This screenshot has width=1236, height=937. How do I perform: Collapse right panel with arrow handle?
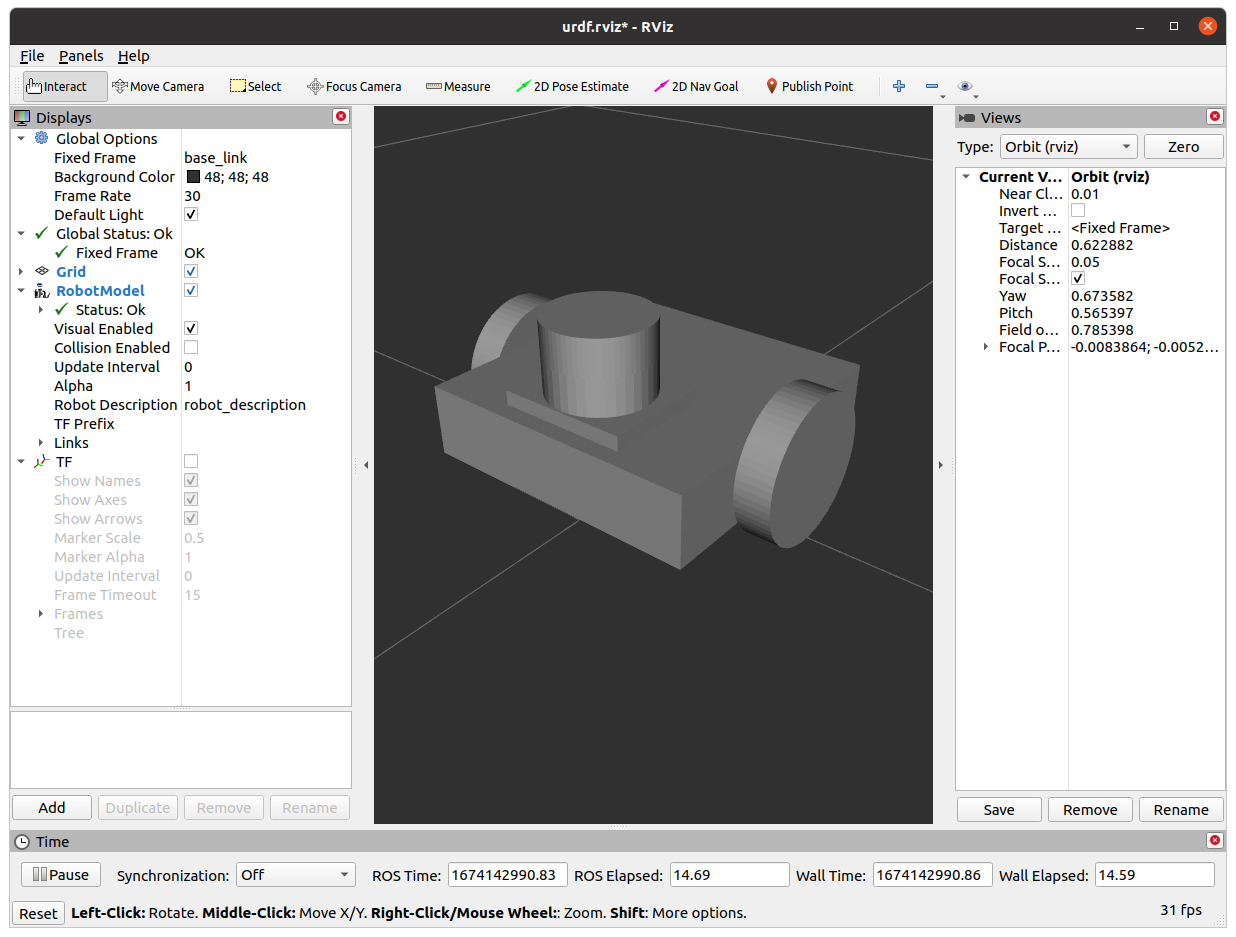tap(940, 465)
